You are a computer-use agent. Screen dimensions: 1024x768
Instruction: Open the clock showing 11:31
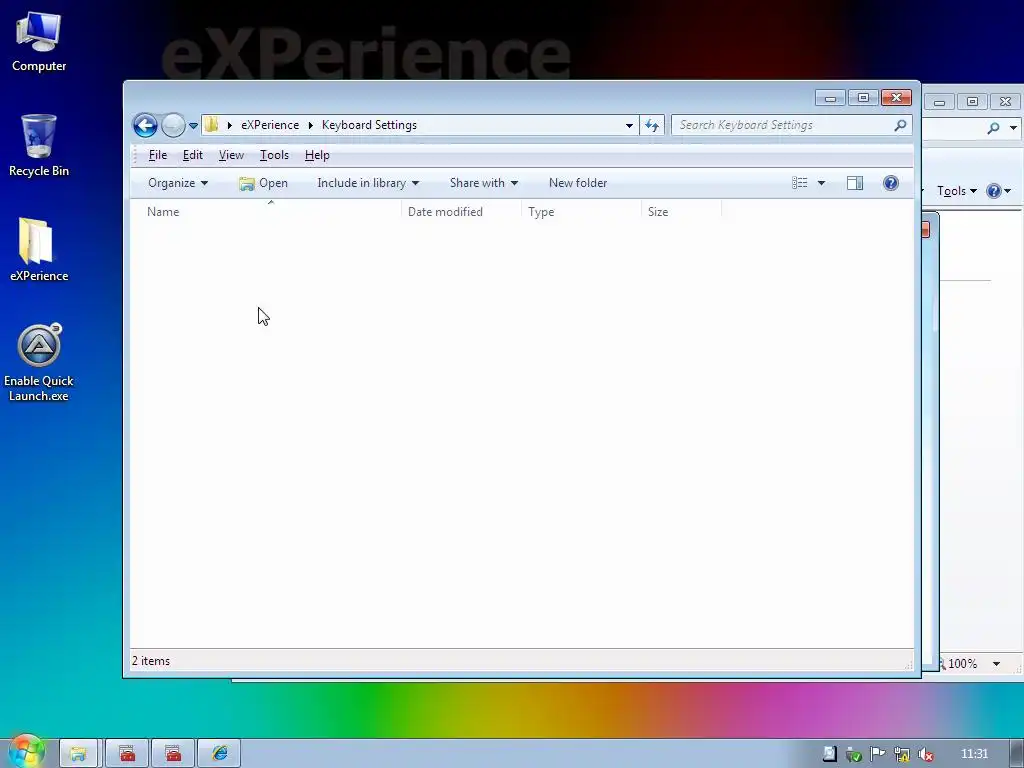974,754
